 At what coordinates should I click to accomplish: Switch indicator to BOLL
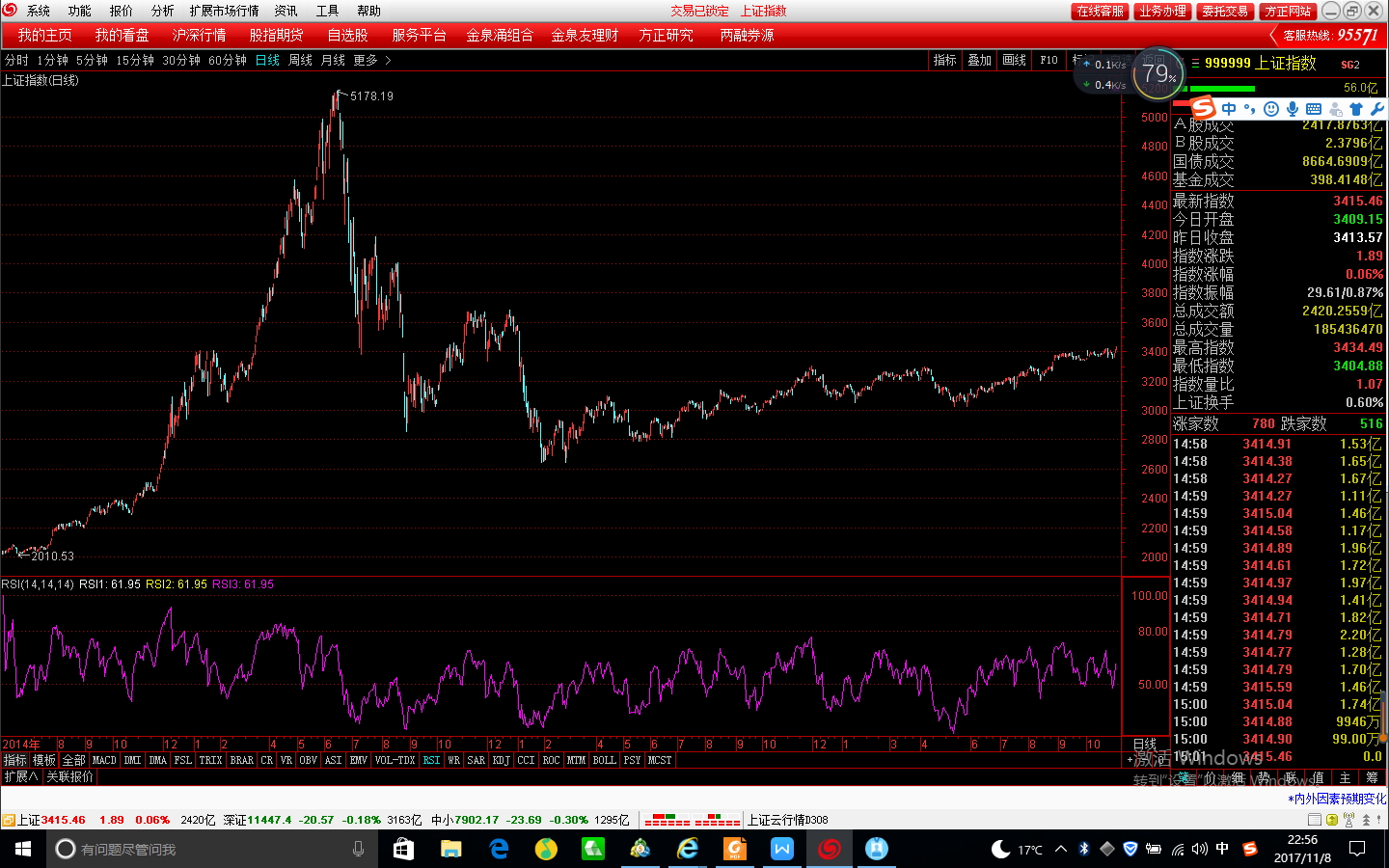coord(604,760)
